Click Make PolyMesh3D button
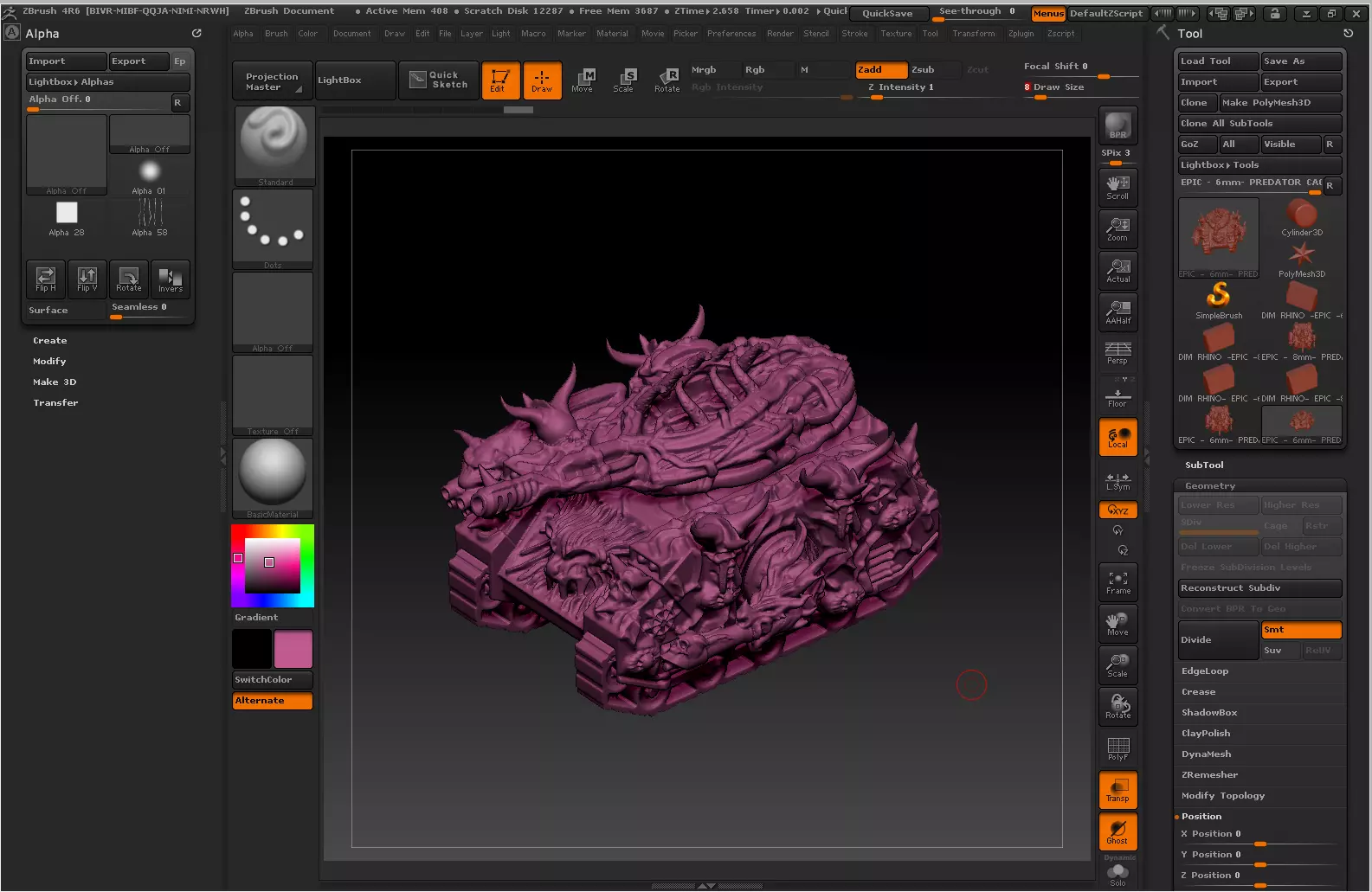The image size is (1372, 892). (1280, 103)
